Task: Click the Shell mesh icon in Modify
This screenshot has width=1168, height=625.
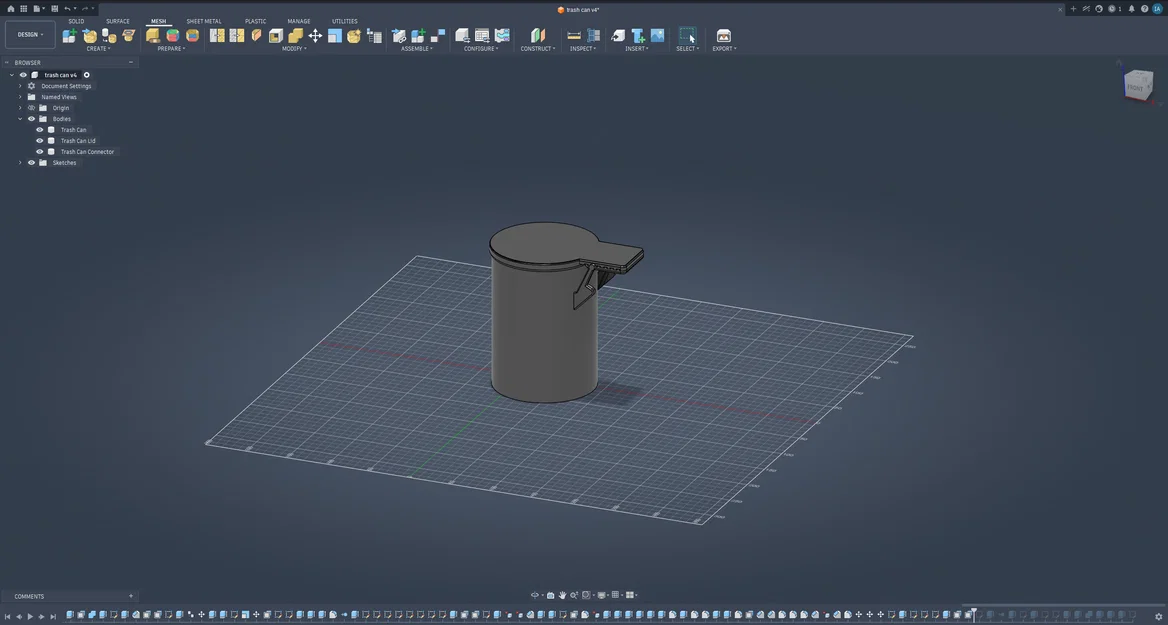Action: click(x=276, y=36)
